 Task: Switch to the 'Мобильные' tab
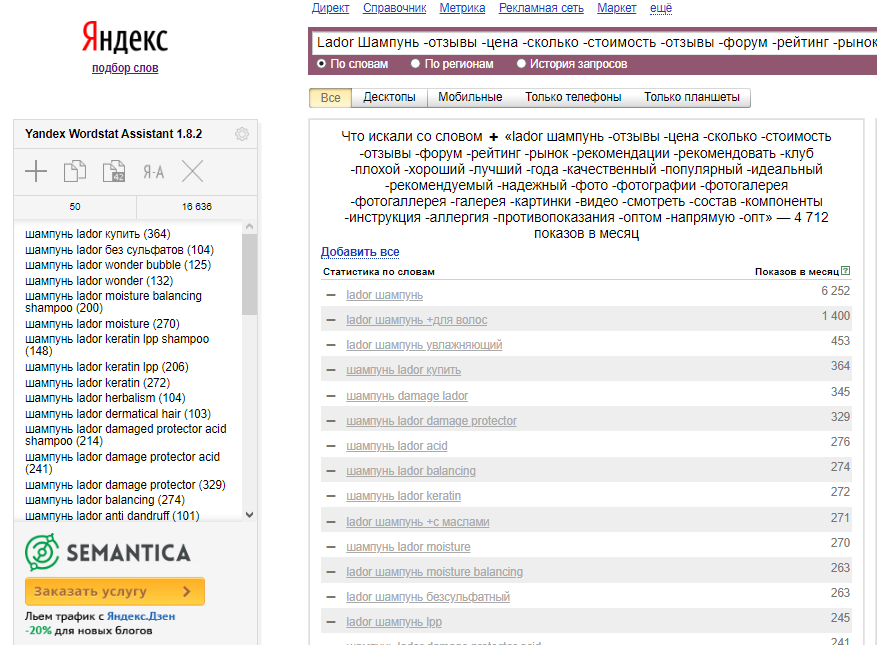(x=469, y=97)
